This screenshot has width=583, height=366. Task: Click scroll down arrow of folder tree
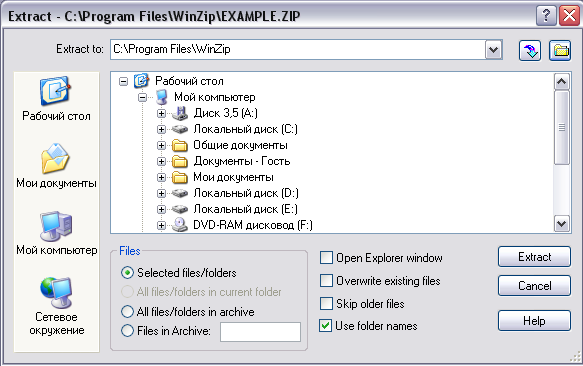[561, 224]
